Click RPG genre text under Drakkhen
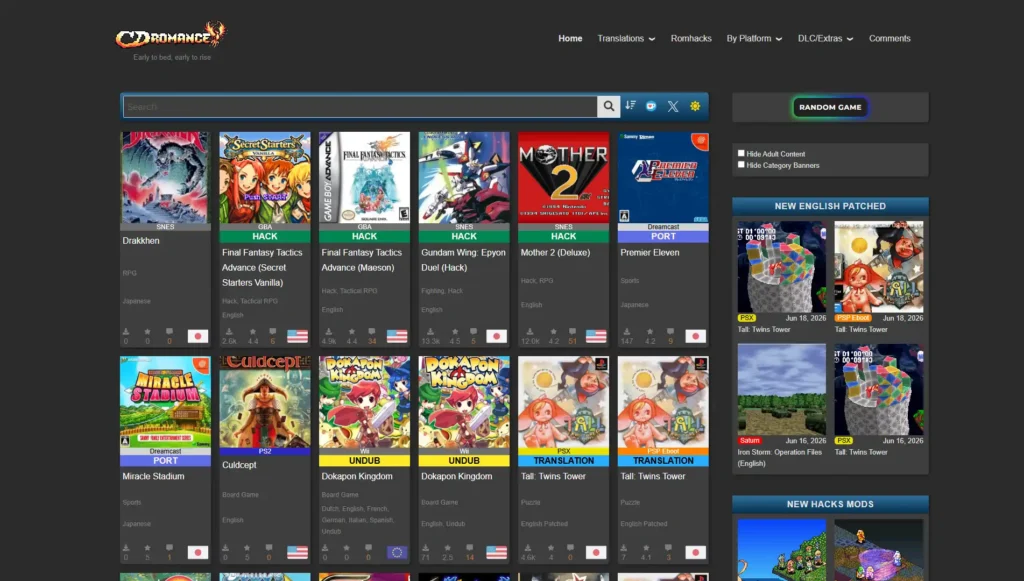Image resolution: width=1024 pixels, height=581 pixels. [x=129, y=273]
